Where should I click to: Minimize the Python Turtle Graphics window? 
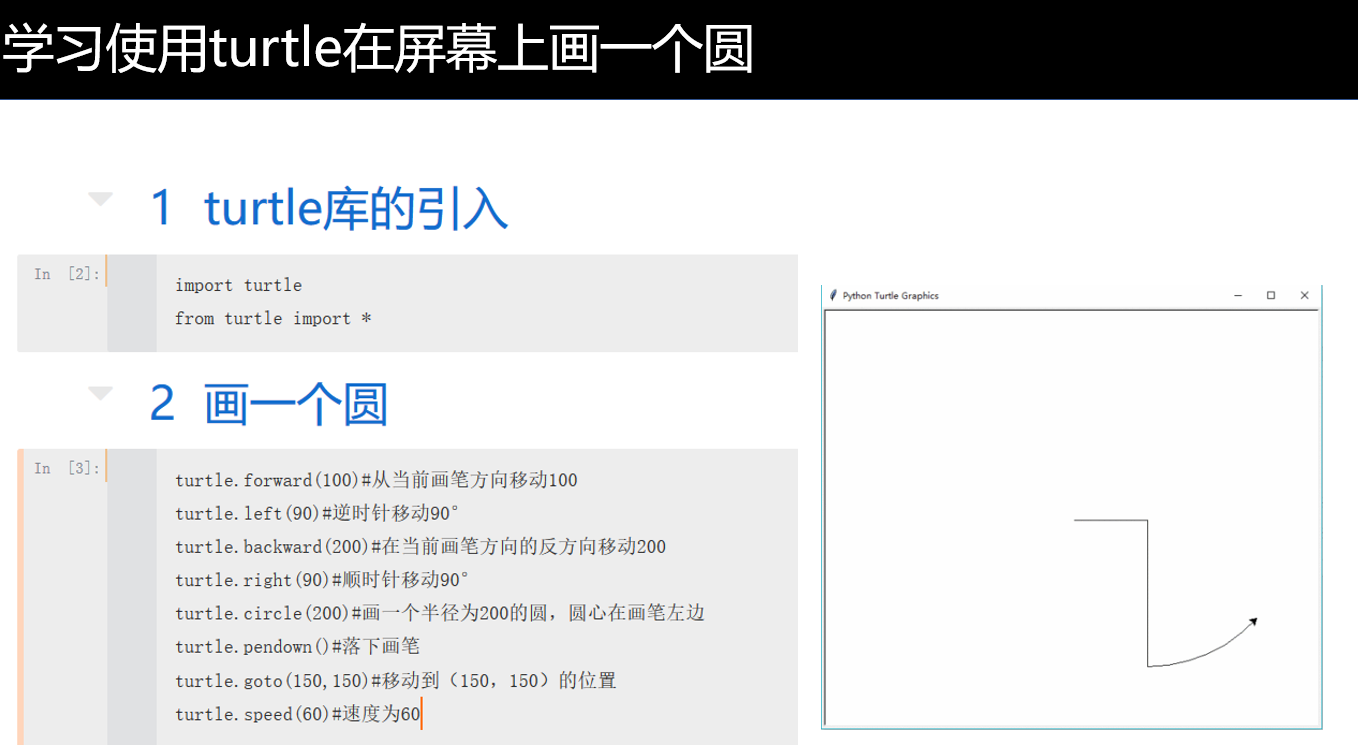1237,296
